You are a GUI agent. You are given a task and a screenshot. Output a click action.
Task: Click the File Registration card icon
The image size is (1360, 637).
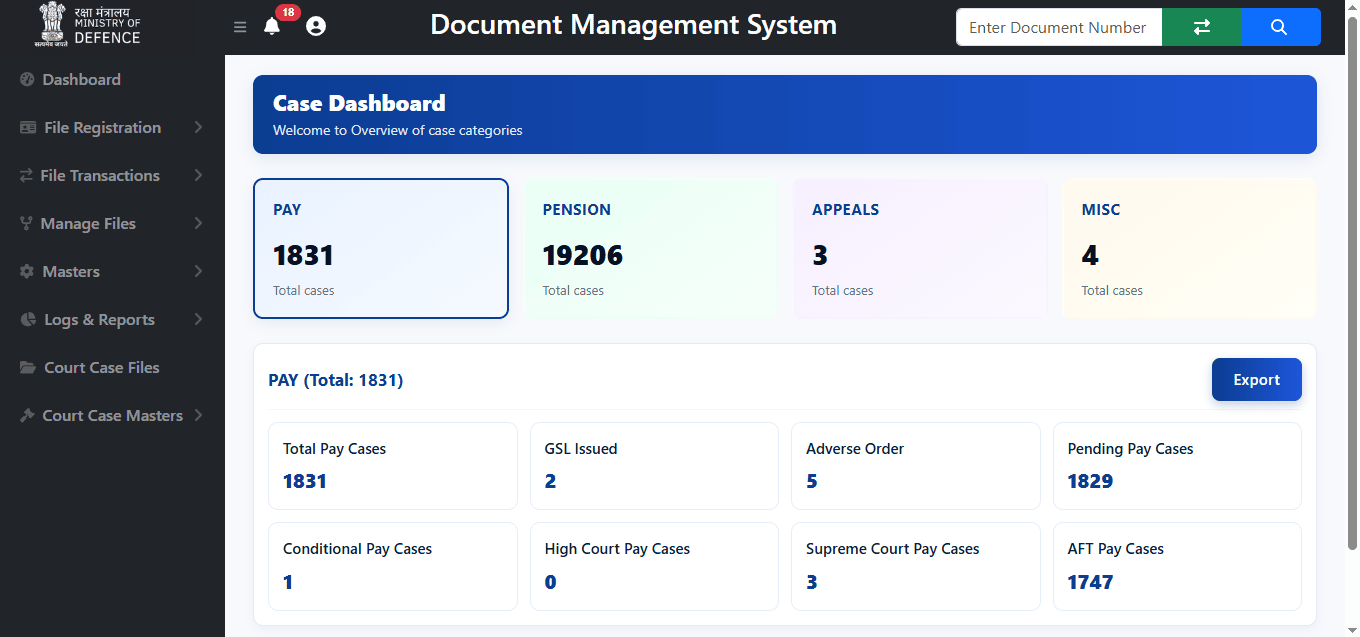28,127
